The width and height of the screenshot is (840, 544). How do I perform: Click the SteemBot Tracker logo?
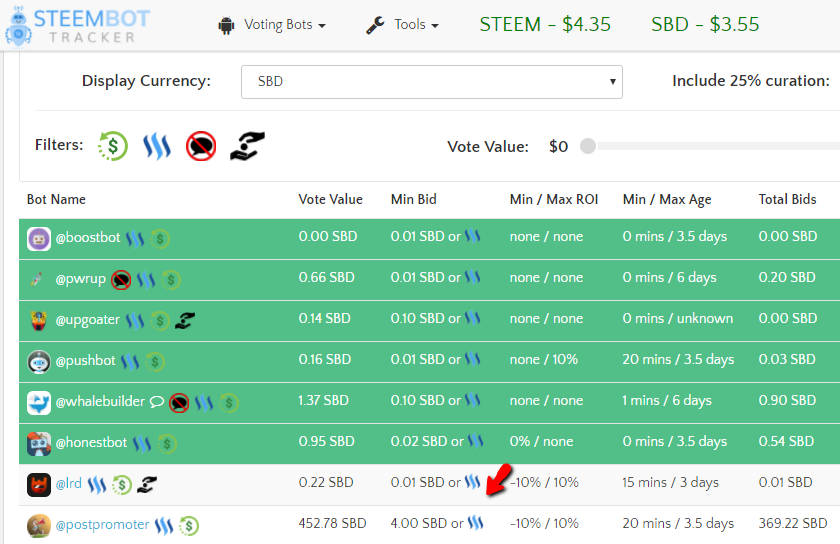click(x=78, y=26)
